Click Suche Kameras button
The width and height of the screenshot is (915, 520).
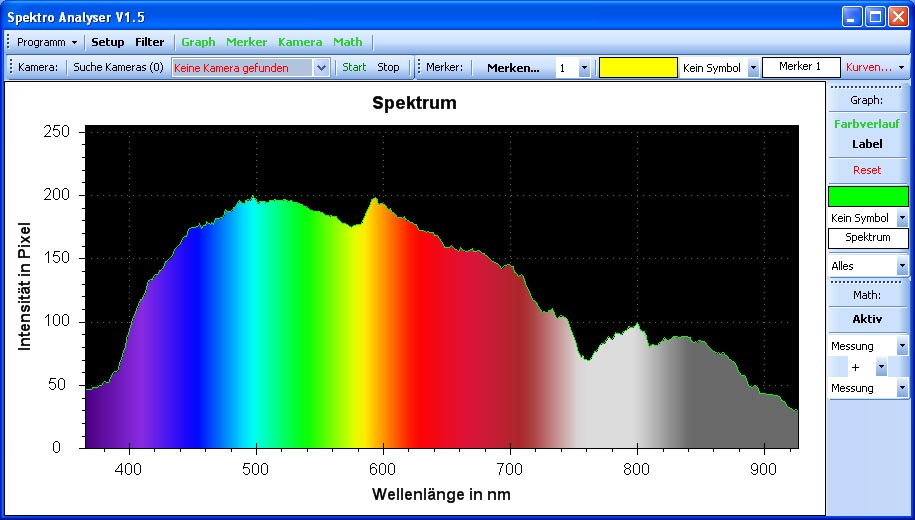[x=118, y=68]
